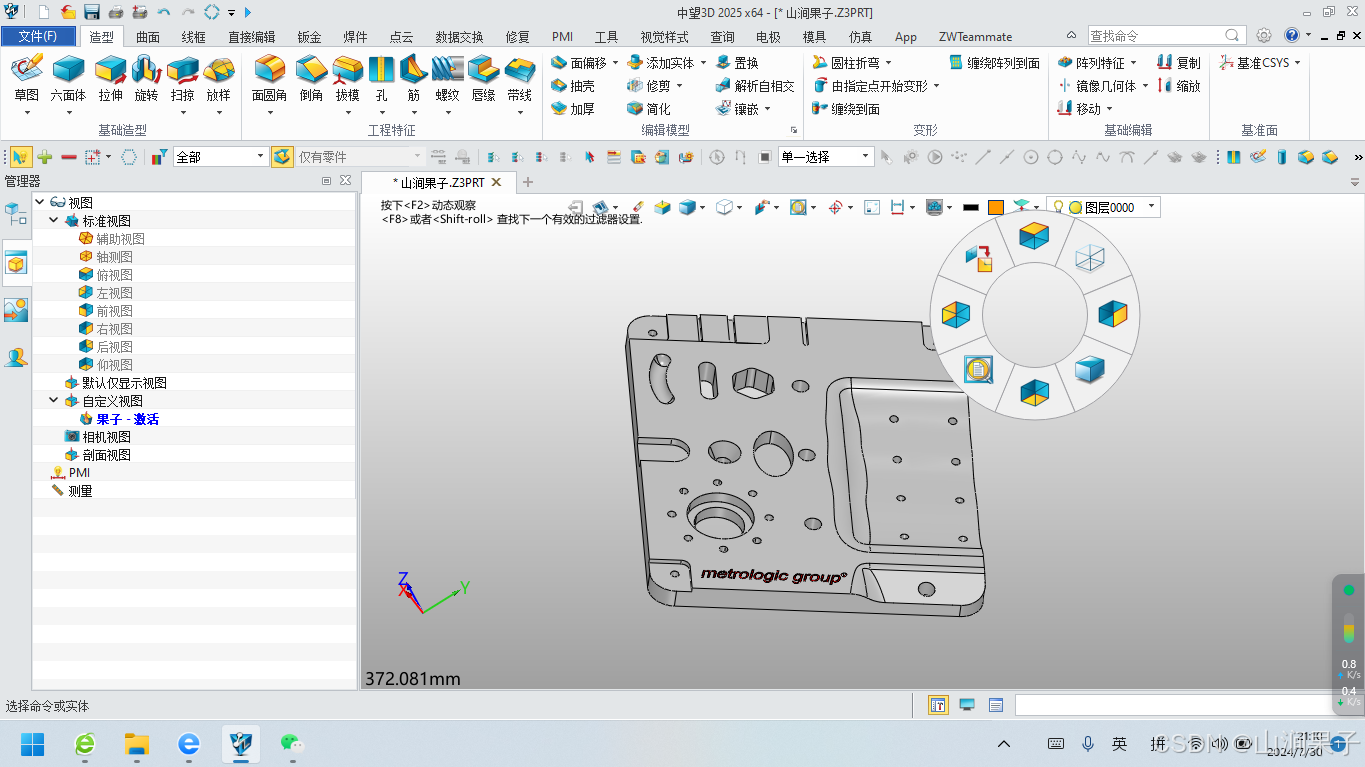Choose the 加厚 thicken tool
The height and width of the screenshot is (767, 1365).
click(x=573, y=109)
